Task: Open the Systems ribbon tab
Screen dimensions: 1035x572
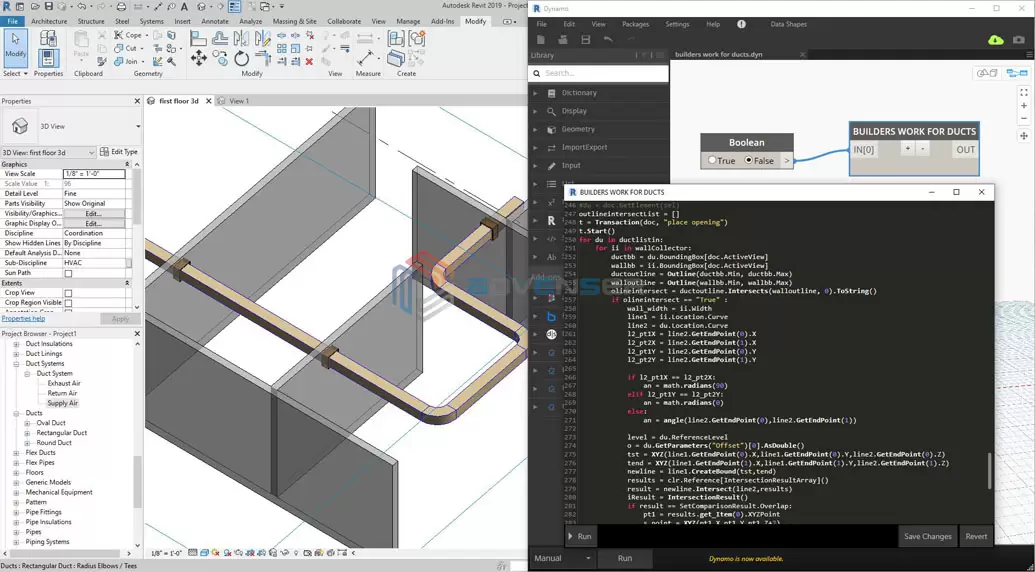Action: tap(152, 21)
